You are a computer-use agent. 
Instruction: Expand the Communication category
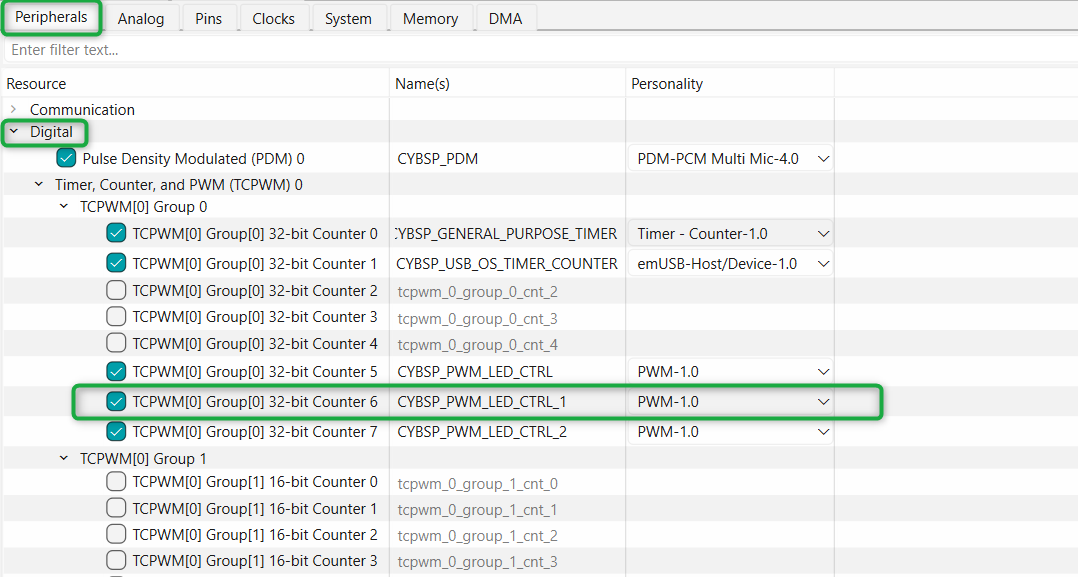13,109
